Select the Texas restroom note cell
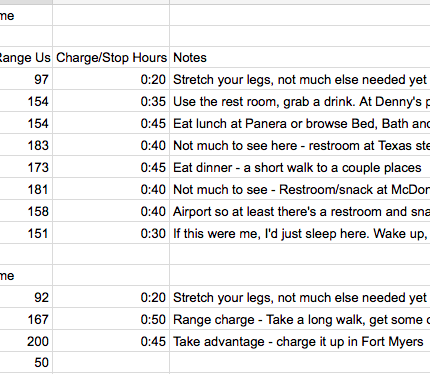Image resolution: width=430 pixels, height=374 pixels. [x=300, y=145]
